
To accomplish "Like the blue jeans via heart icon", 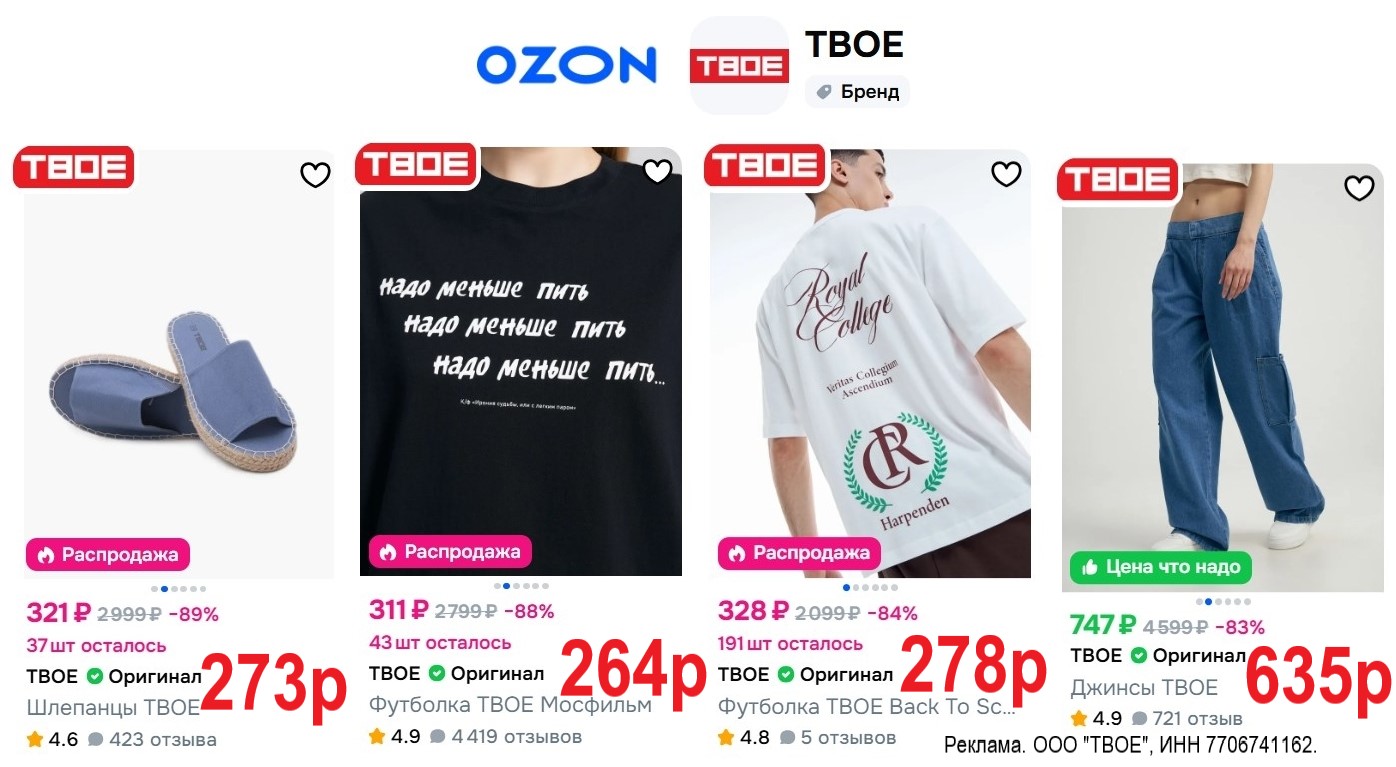I will (x=1359, y=187).
